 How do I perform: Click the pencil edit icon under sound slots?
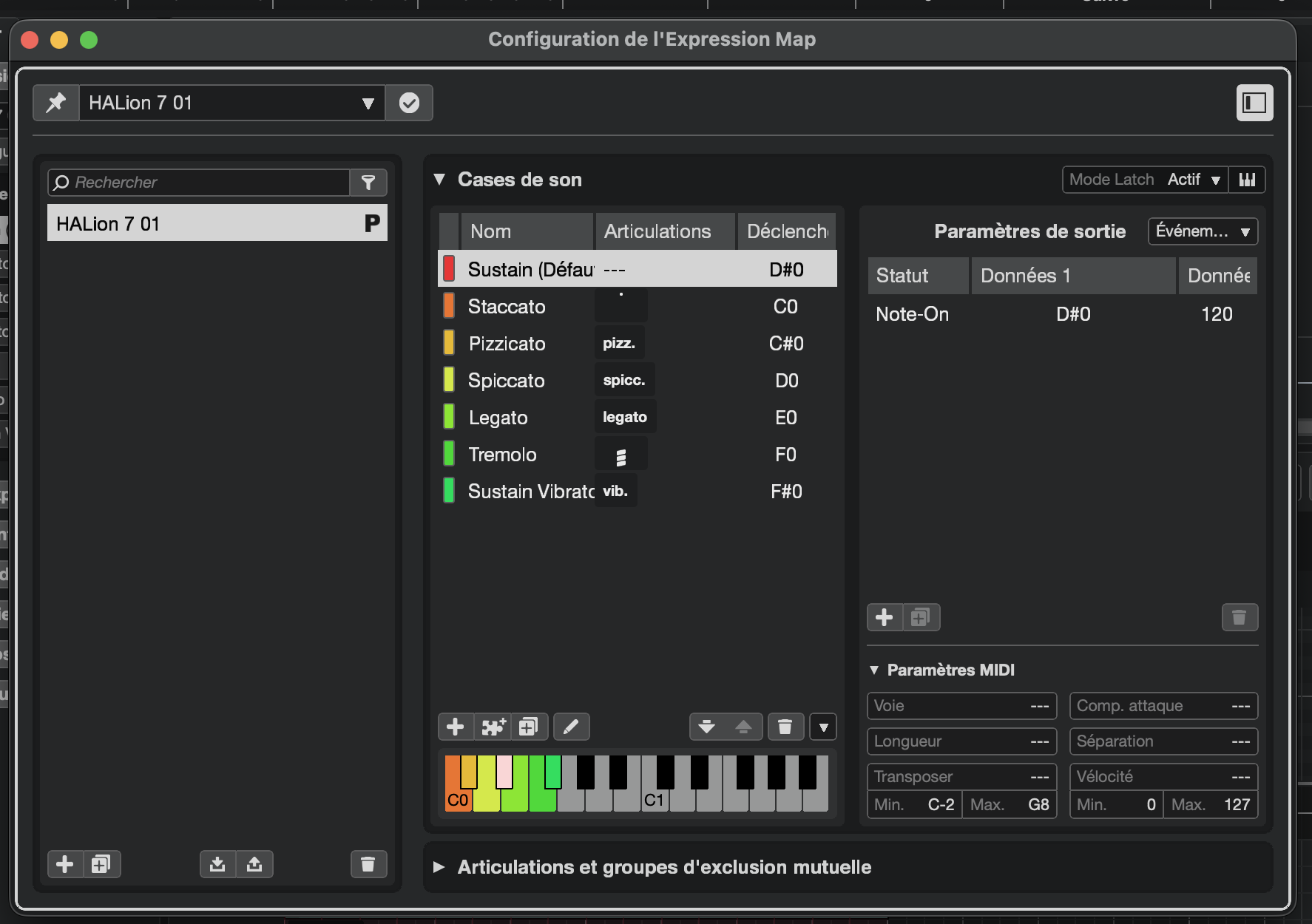point(571,727)
